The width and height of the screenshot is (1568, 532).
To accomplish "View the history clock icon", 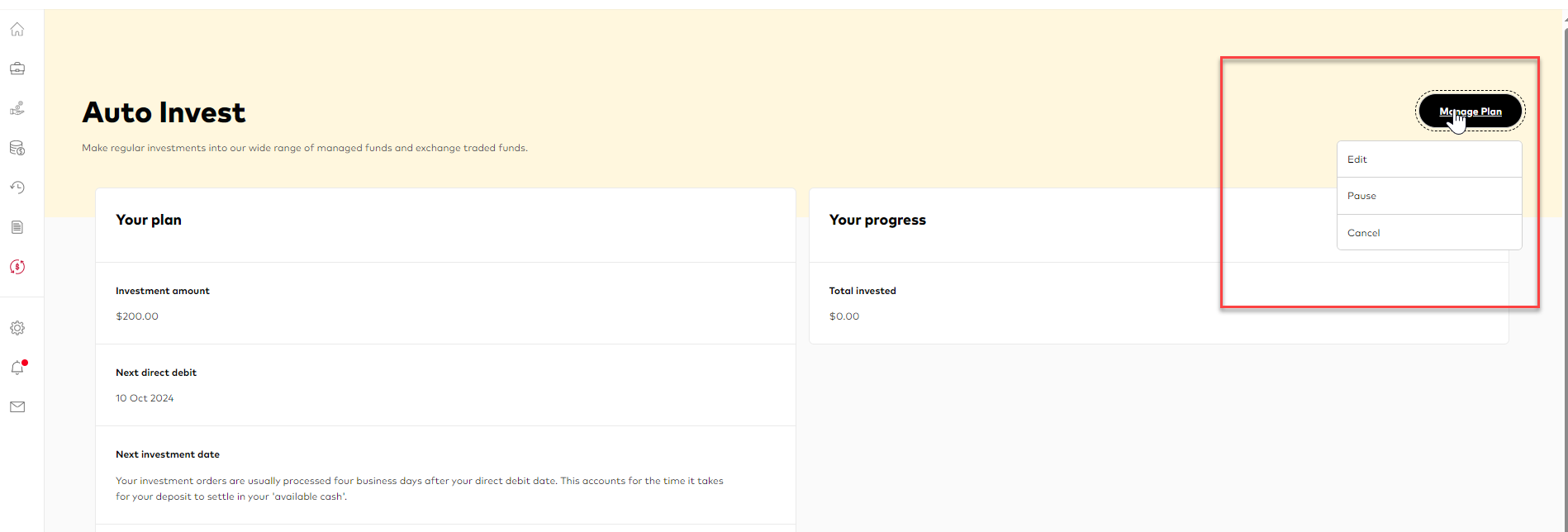I will click(x=17, y=188).
